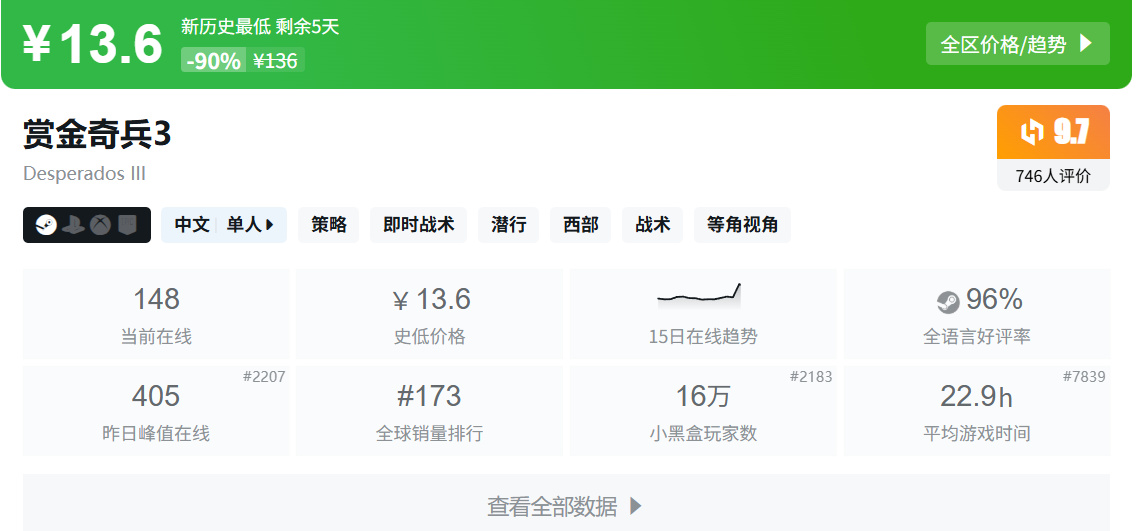Click the -90% discount badge
1141x531 pixels.
point(213,60)
